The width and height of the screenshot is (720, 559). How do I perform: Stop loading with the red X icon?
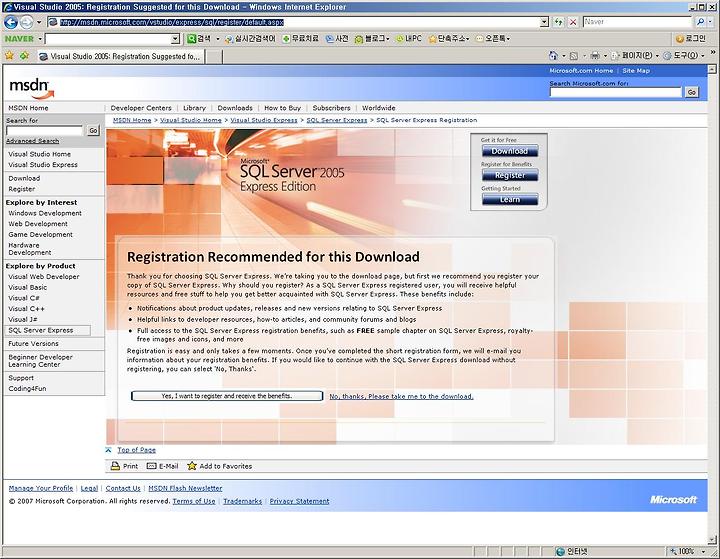(x=573, y=22)
